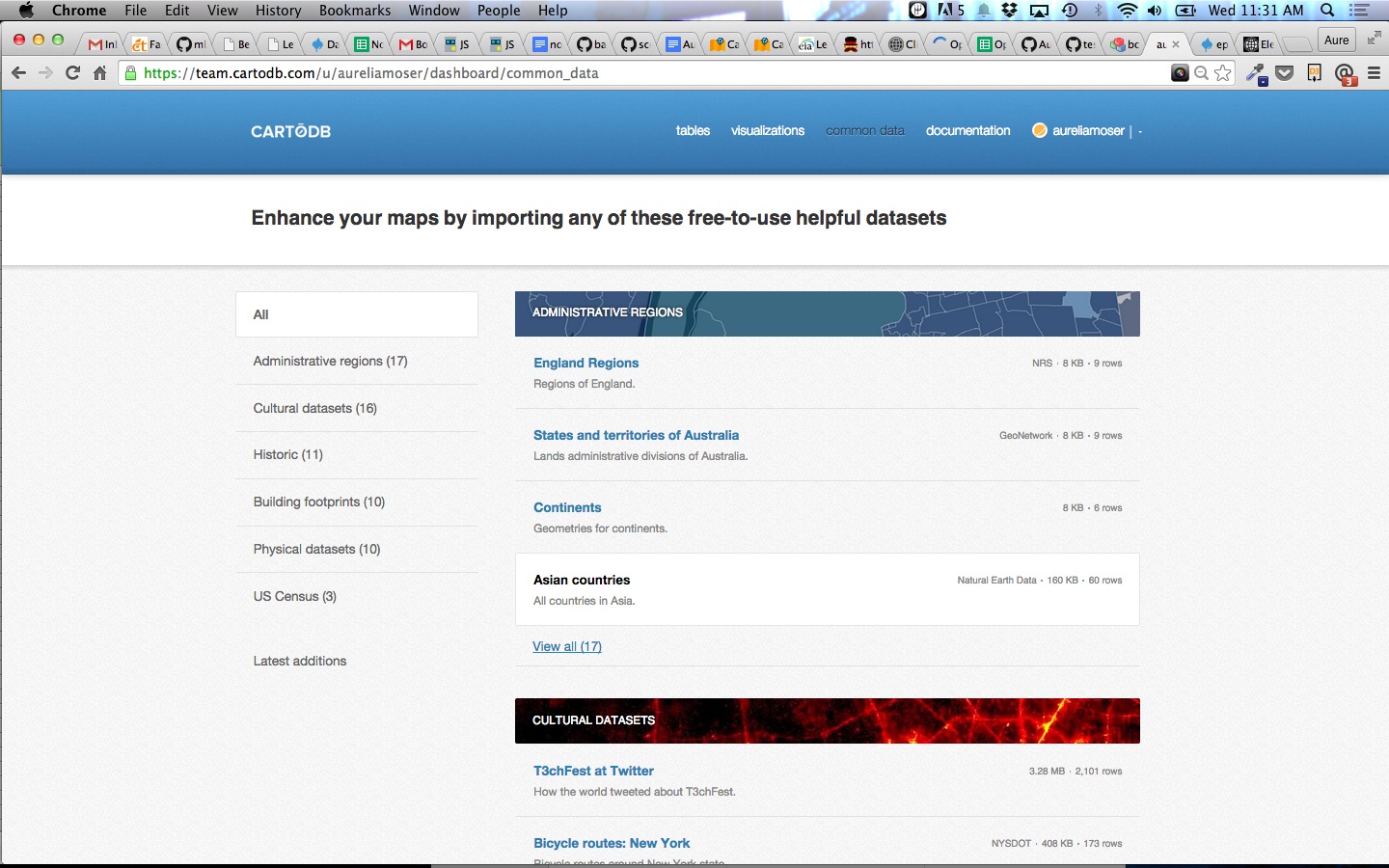Open the England Regions dataset
Image resolution: width=1389 pixels, height=868 pixels.
(x=586, y=363)
